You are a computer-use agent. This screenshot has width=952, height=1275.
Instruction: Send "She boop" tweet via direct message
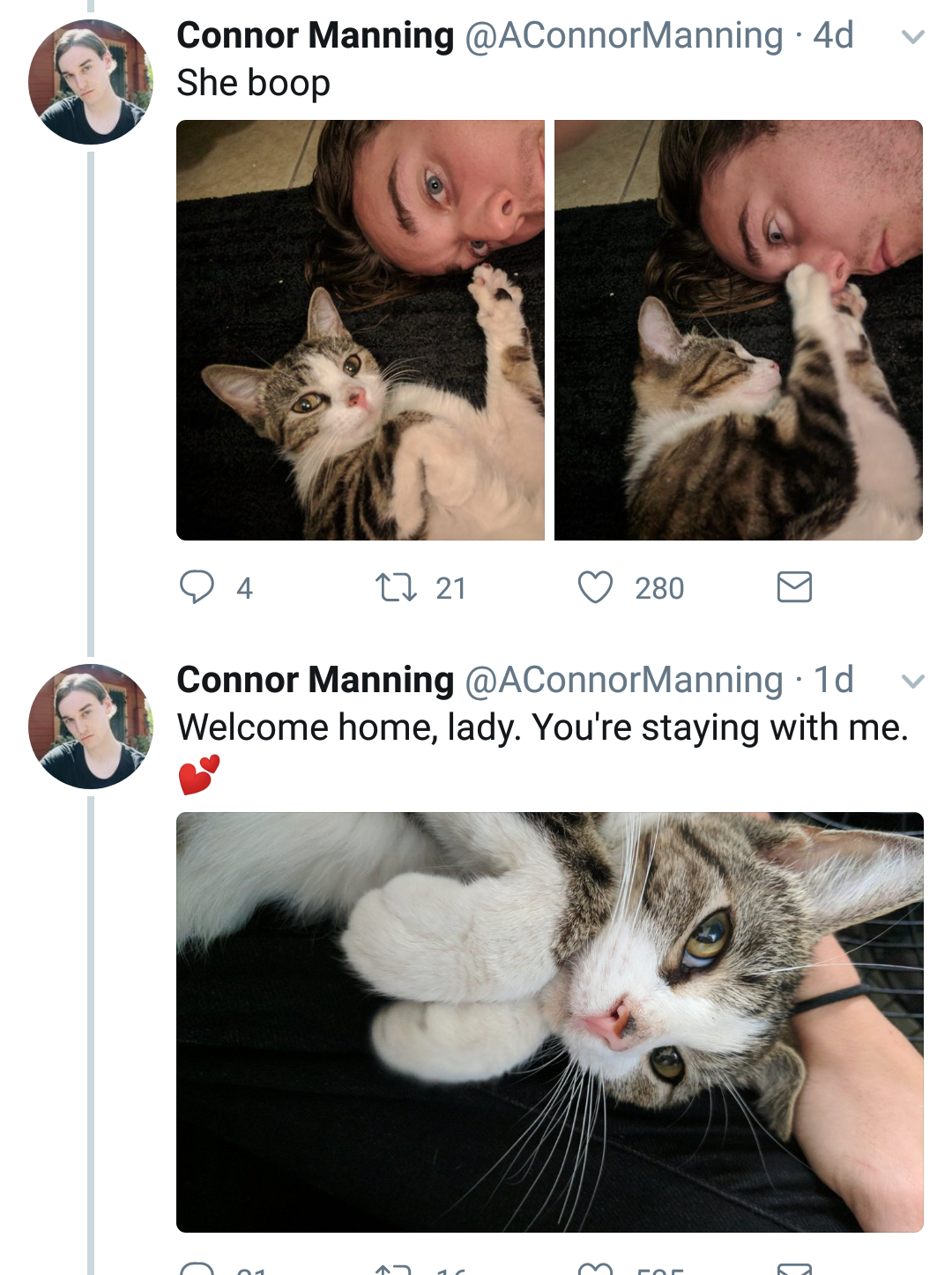(x=794, y=587)
